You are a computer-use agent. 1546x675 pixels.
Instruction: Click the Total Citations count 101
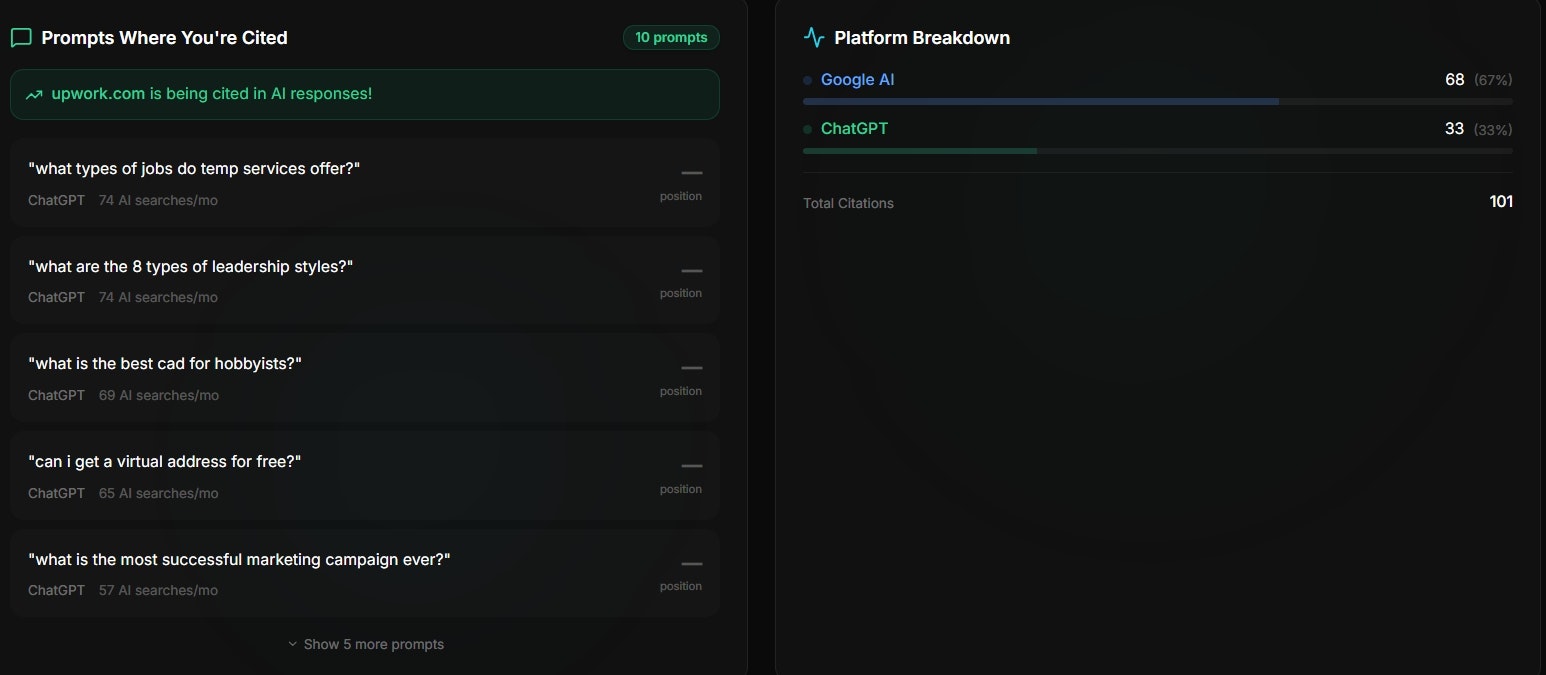coord(1500,202)
